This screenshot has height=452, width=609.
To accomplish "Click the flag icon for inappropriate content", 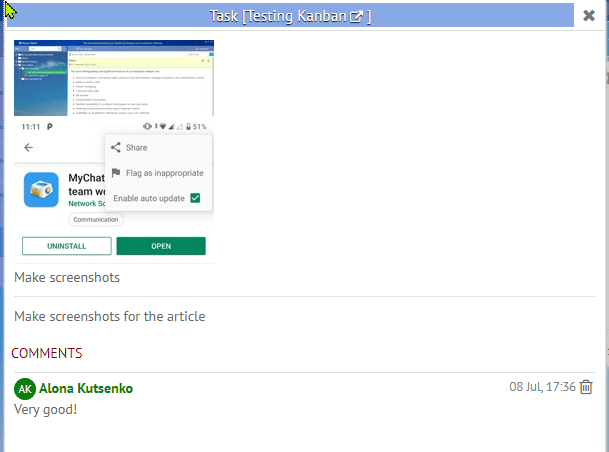I will pyautogui.click(x=116, y=173).
